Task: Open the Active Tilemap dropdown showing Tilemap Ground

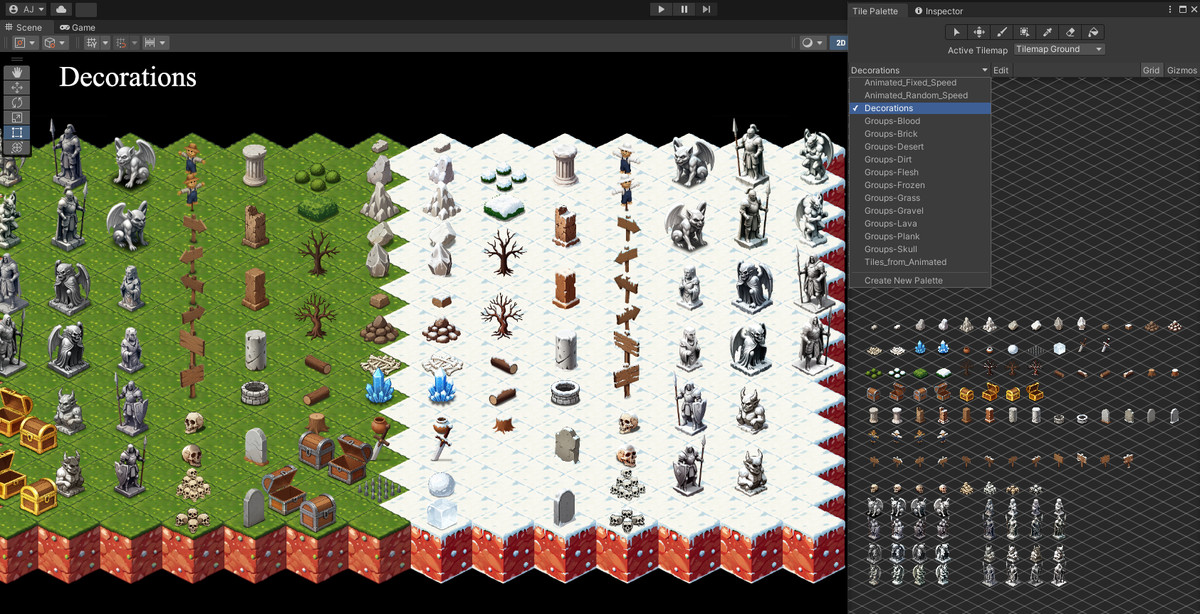Action: tap(1060, 48)
